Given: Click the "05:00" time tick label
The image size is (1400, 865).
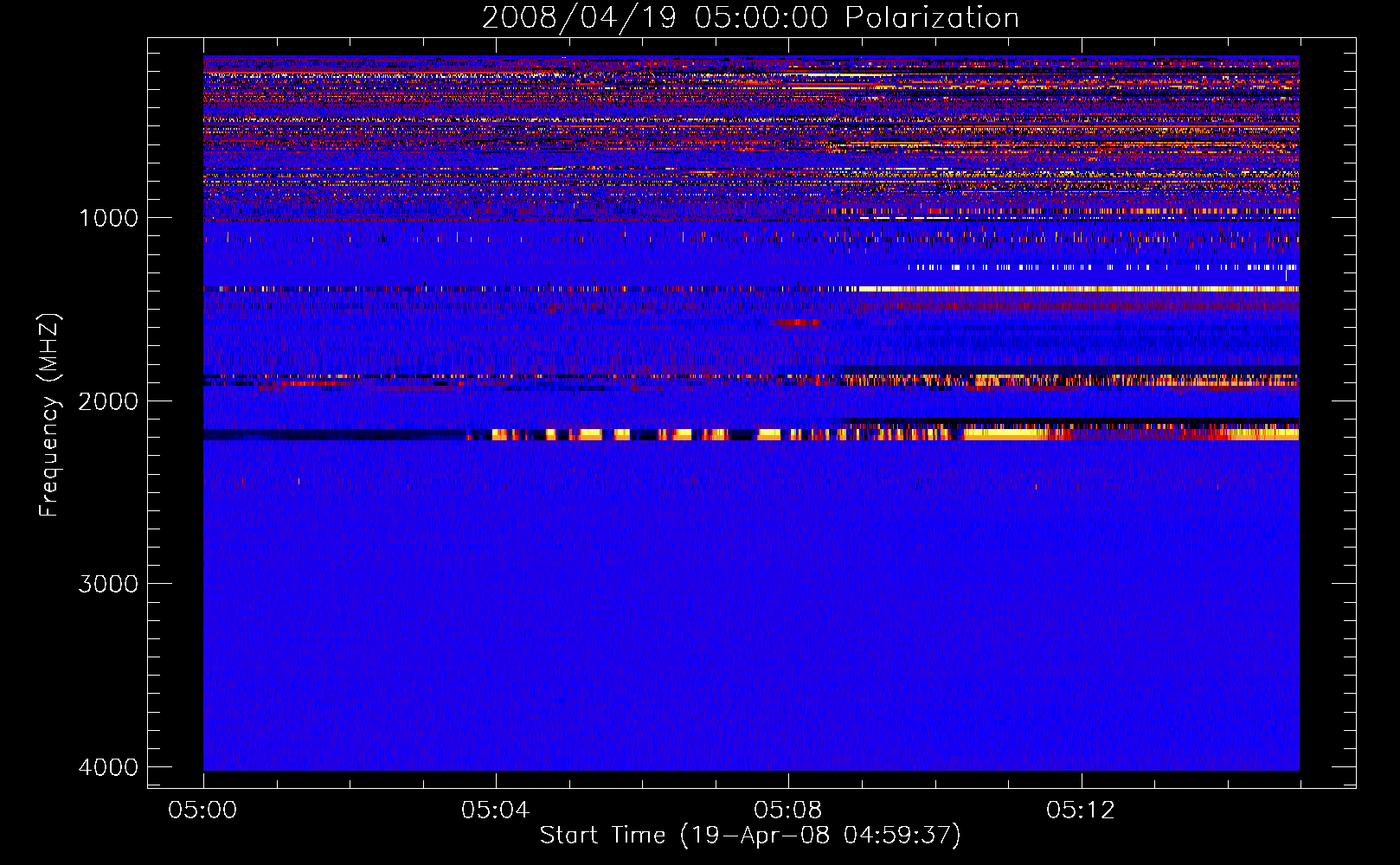Looking at the screenshot, I should point(203,811).
